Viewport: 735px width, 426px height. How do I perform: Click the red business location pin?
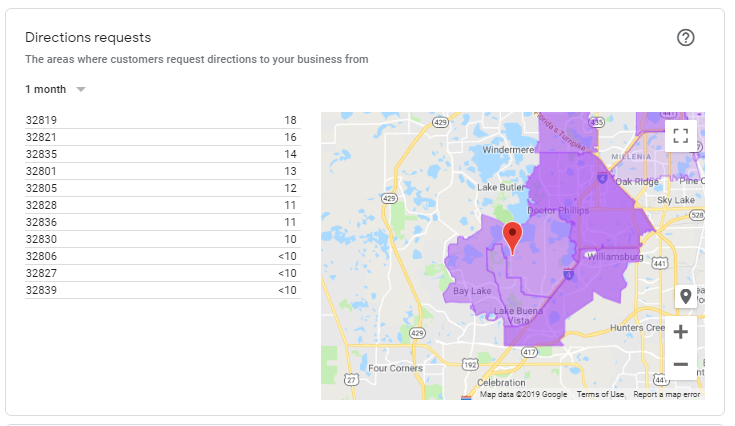click(512, 237)
